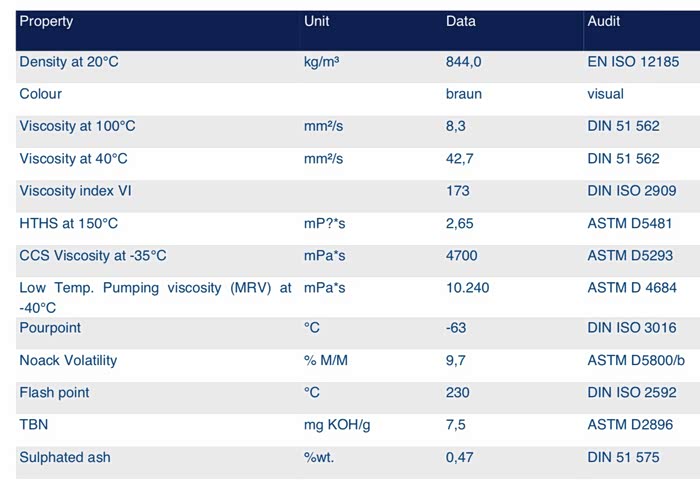
Task: Click the mg KOH/g unit cell
Action: (x=337, y=425)
